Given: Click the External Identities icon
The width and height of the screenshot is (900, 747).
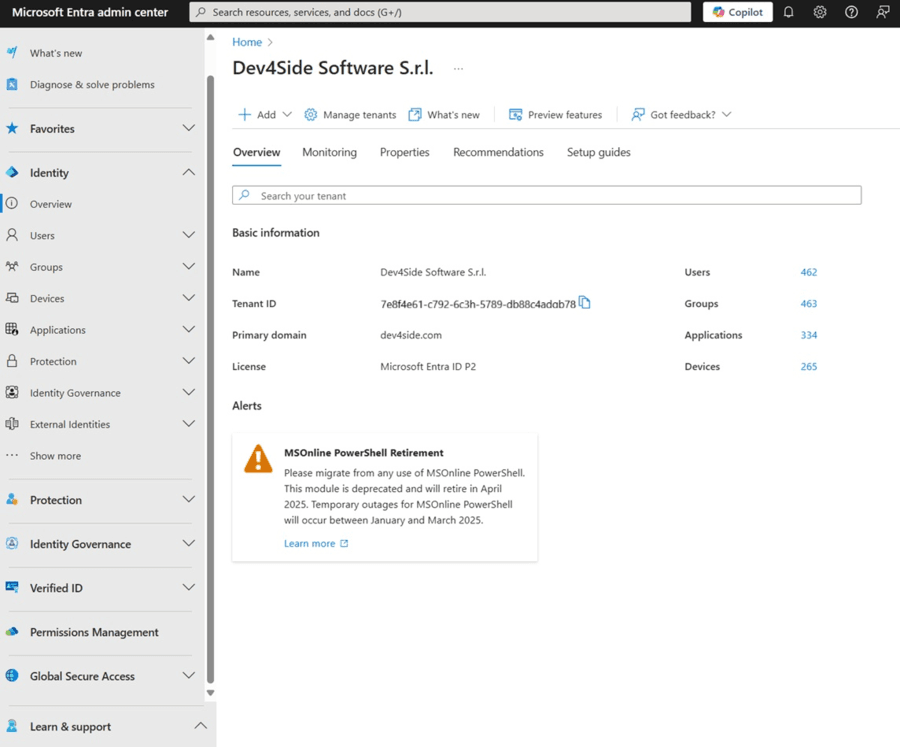Looking at the screenshot, I should click(x=12, y=424).
